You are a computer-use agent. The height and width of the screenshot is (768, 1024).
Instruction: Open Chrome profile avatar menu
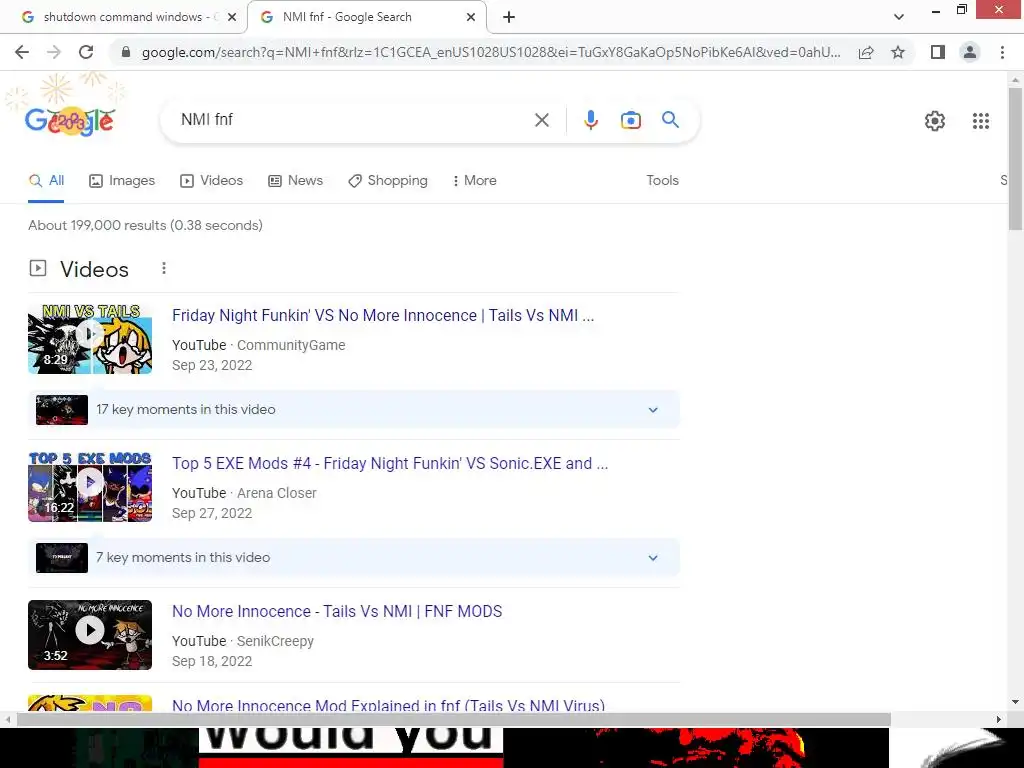point(970,52)
